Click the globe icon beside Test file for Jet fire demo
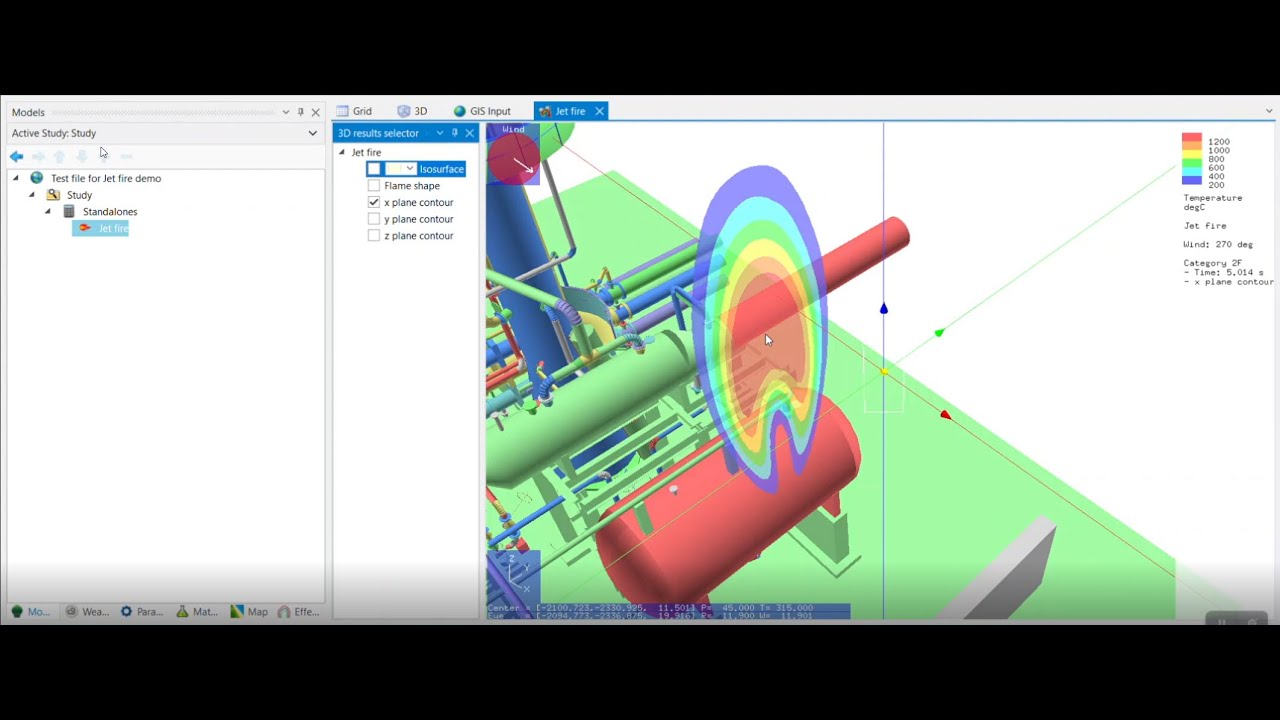1280x720 pixels. pos(37,178)
